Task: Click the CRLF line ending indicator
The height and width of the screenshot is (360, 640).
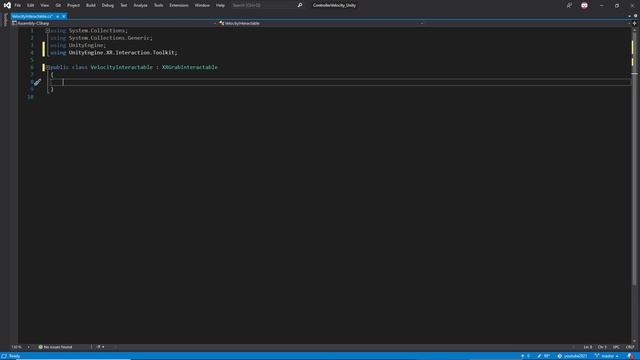Action: click(x=630, y=347)
